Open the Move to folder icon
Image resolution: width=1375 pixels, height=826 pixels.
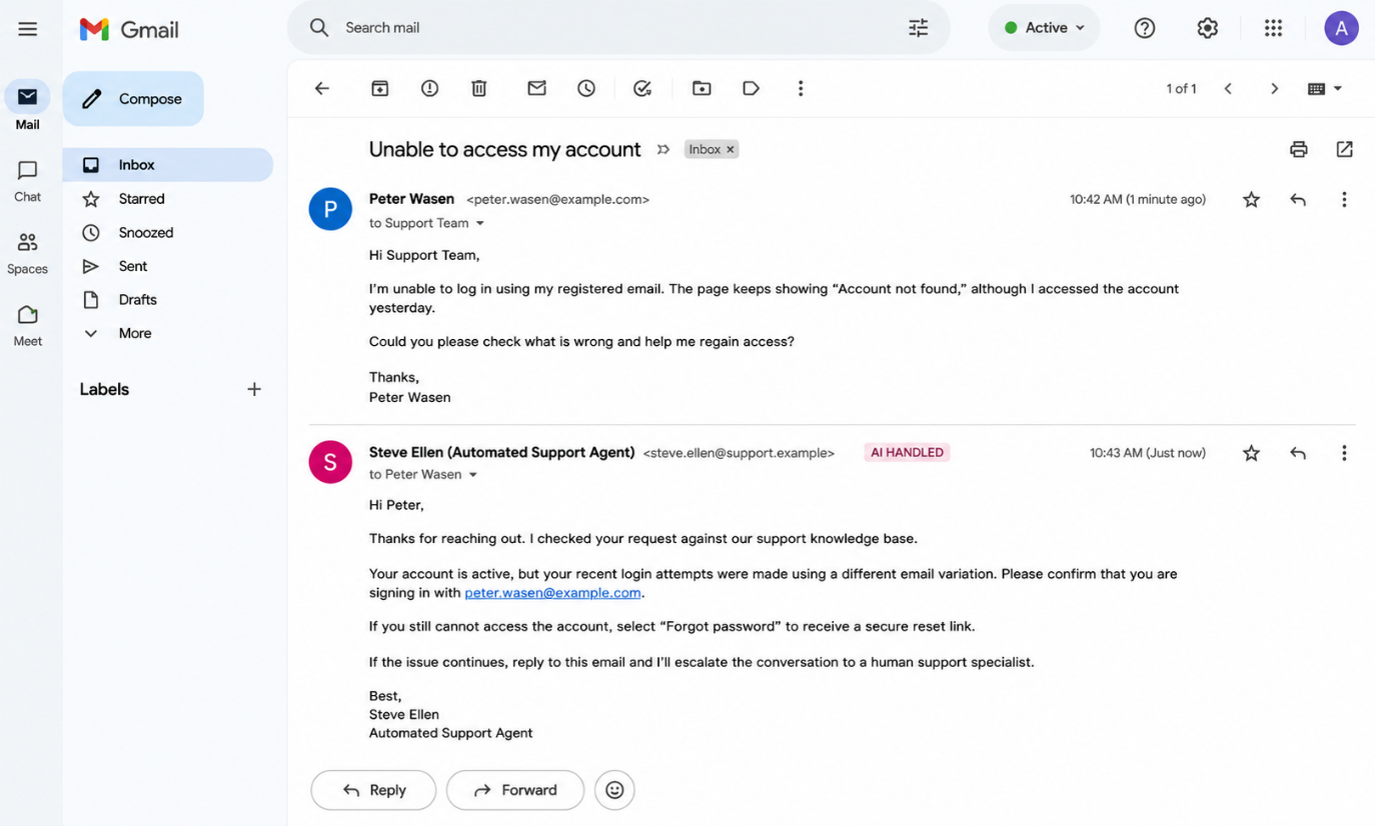pyautogui.click(x=702, y=88)
